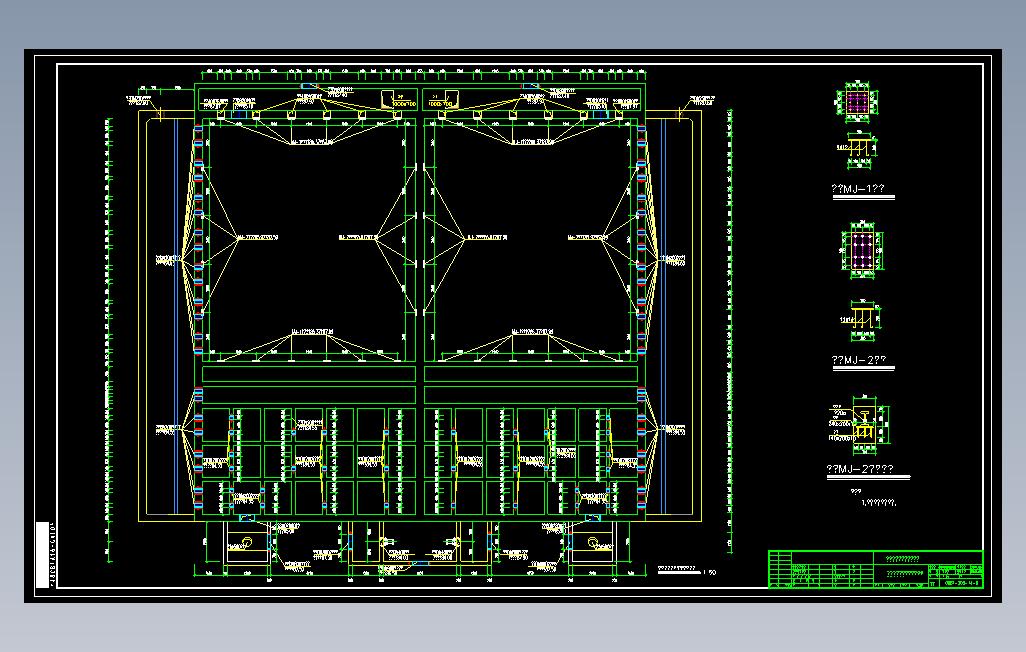Click the green title block table
The height and width of the screenshot is (652, 1026).
pos(876,569)
